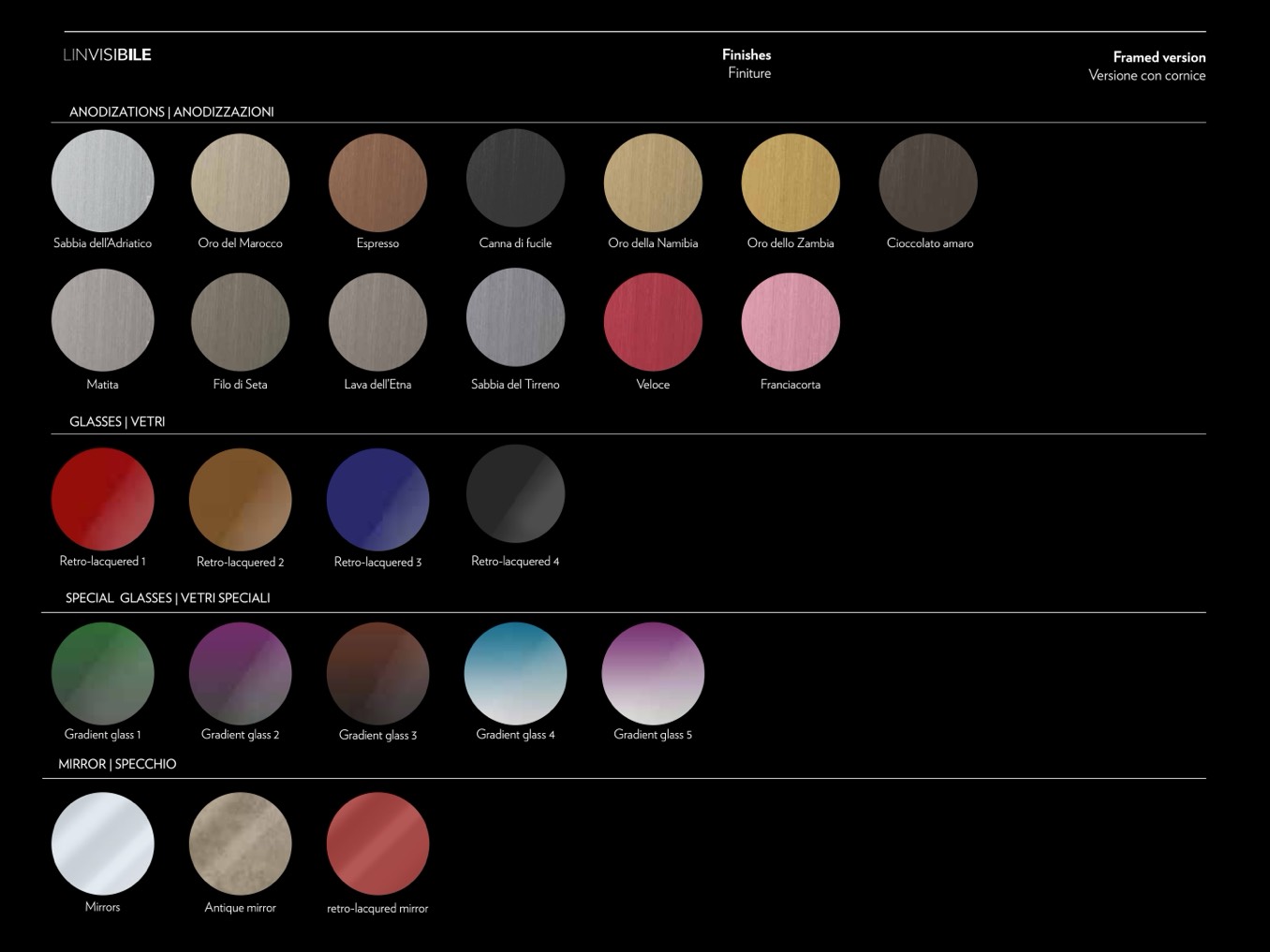Image resolution: width=1270 pixels, height=952 pixels.
Task: Select the pink Franciacorta swatch
Action: 790,322
